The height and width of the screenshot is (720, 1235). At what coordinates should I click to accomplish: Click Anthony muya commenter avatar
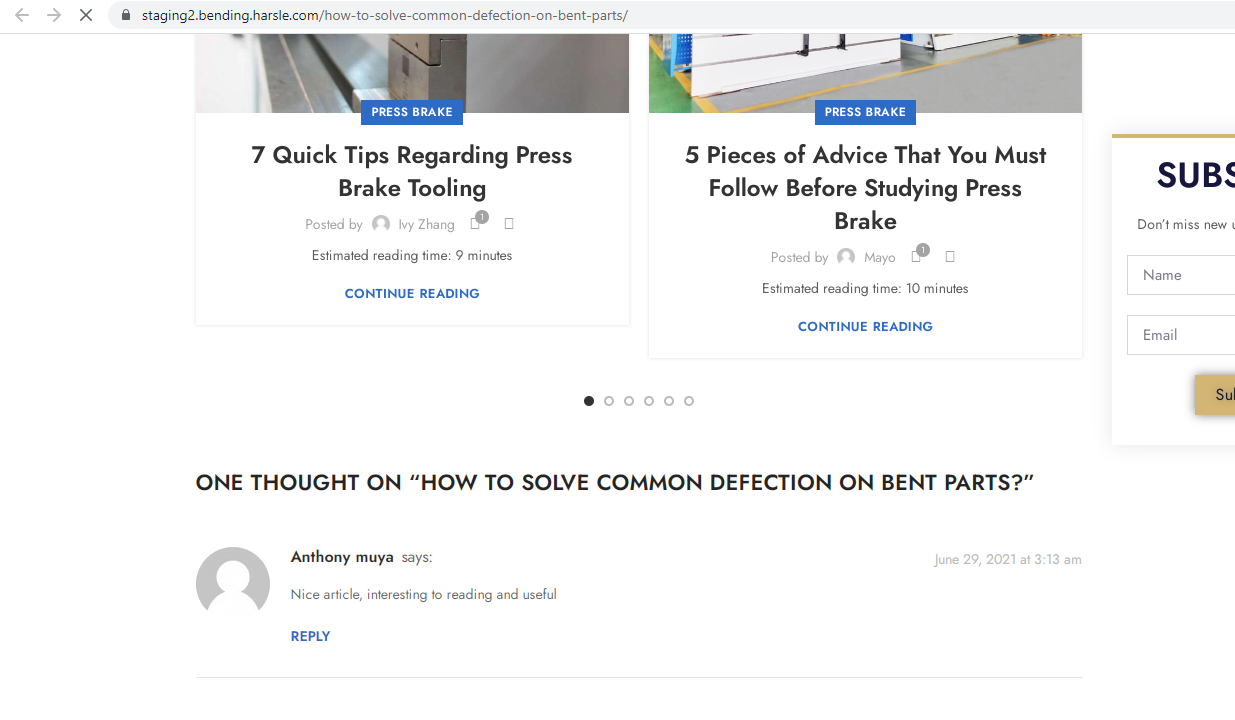coord(233,584)
